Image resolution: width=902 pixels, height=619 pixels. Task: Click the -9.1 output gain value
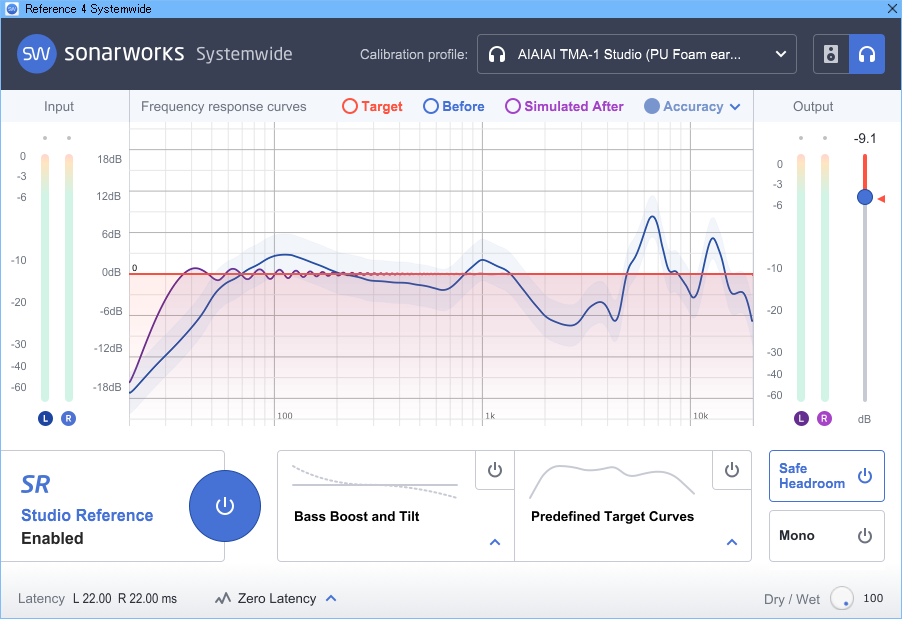[x=865, y=139]
